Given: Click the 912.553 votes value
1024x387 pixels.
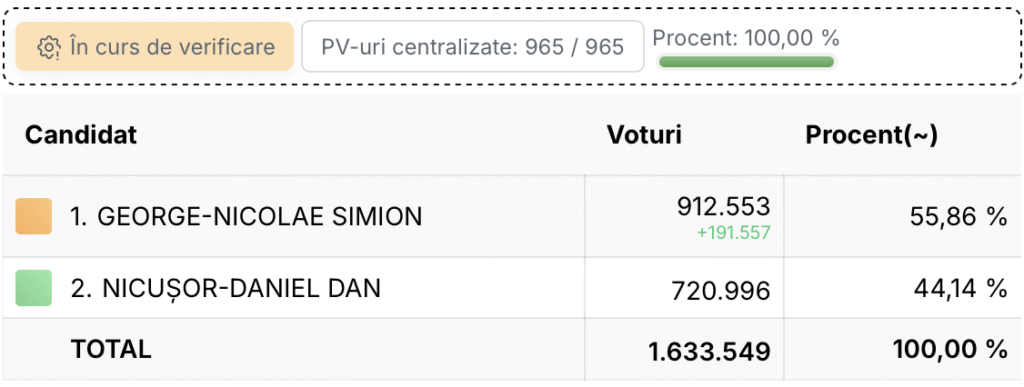Looking at the screenshot, I should pyautogui.click(x=724, y=207).
